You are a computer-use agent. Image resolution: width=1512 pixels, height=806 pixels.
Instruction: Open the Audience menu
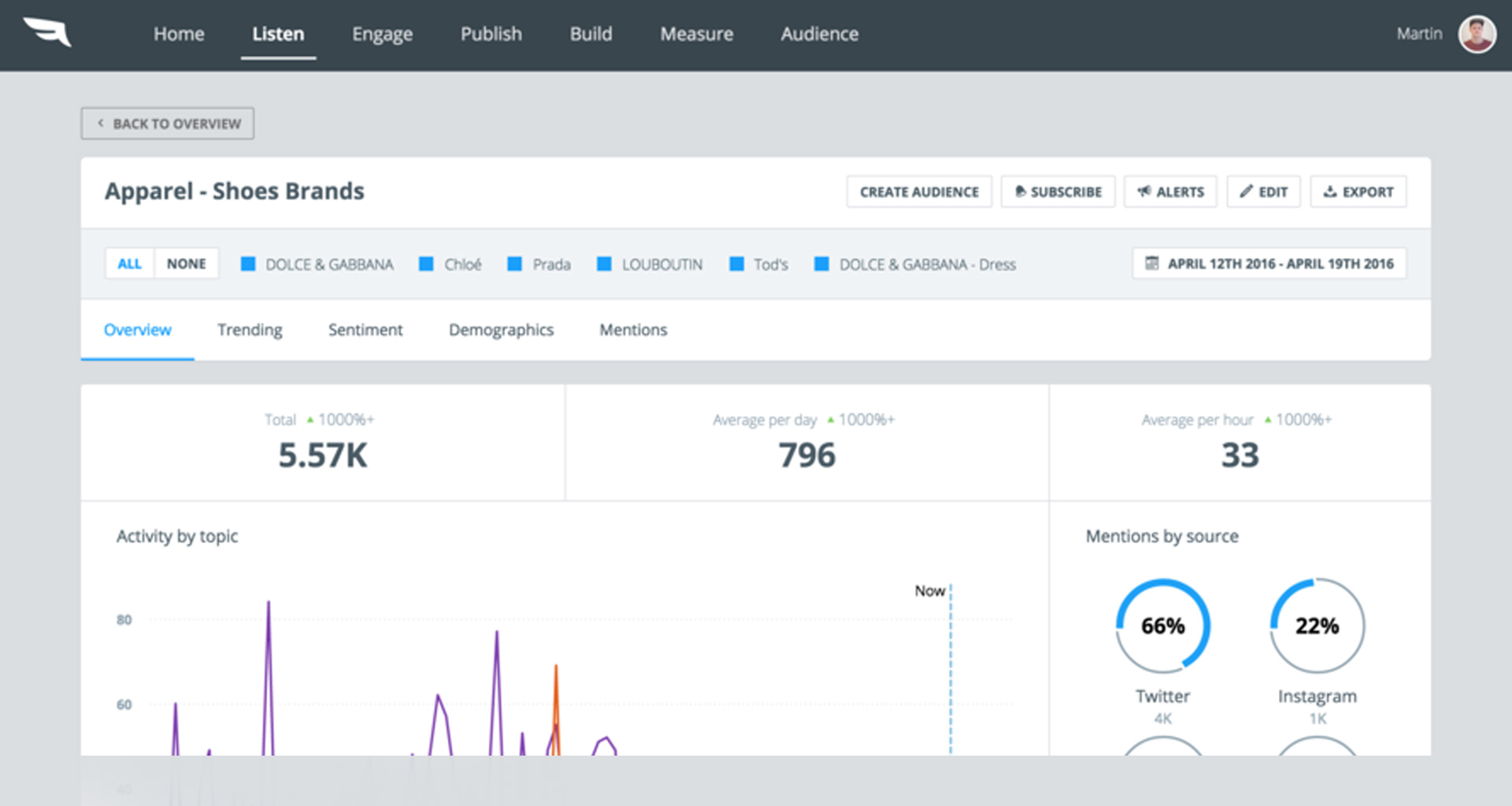pos(820,34)
